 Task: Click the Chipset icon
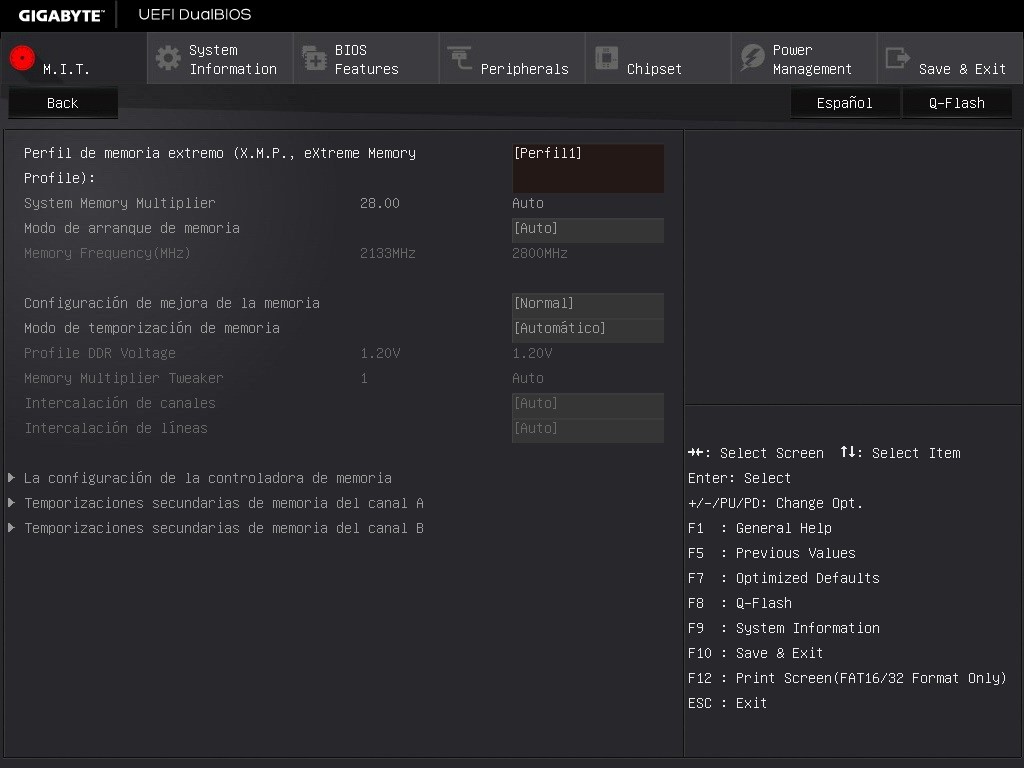coord(606,58)
